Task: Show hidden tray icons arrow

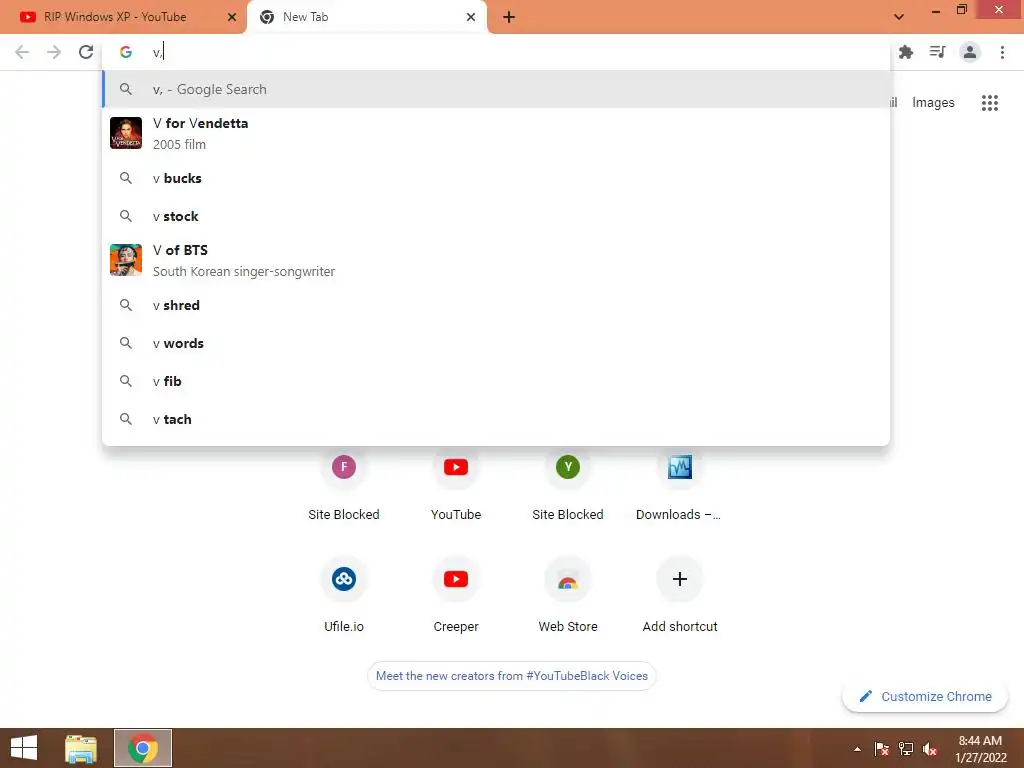Action: 857,749
